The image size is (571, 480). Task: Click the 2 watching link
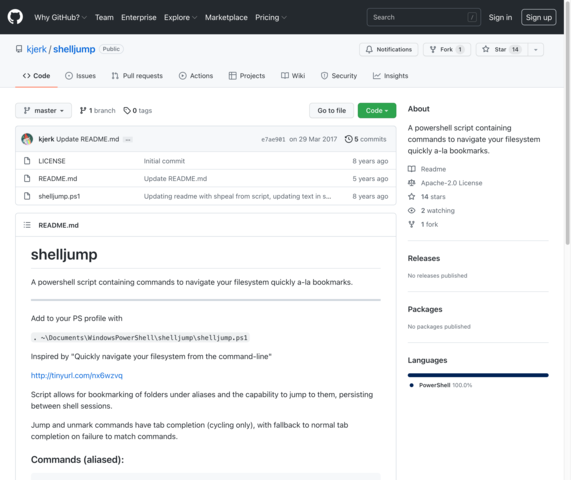(438, 211)
